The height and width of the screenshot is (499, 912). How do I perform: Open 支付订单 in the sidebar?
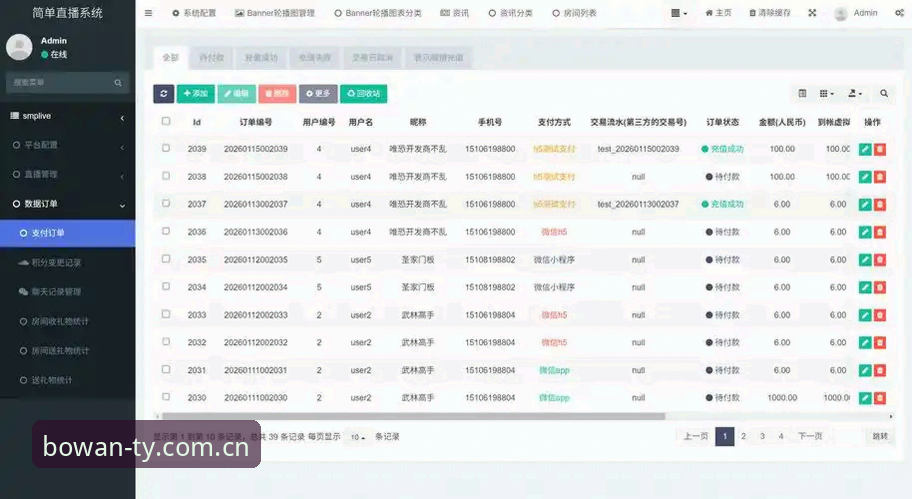[67, 233]
